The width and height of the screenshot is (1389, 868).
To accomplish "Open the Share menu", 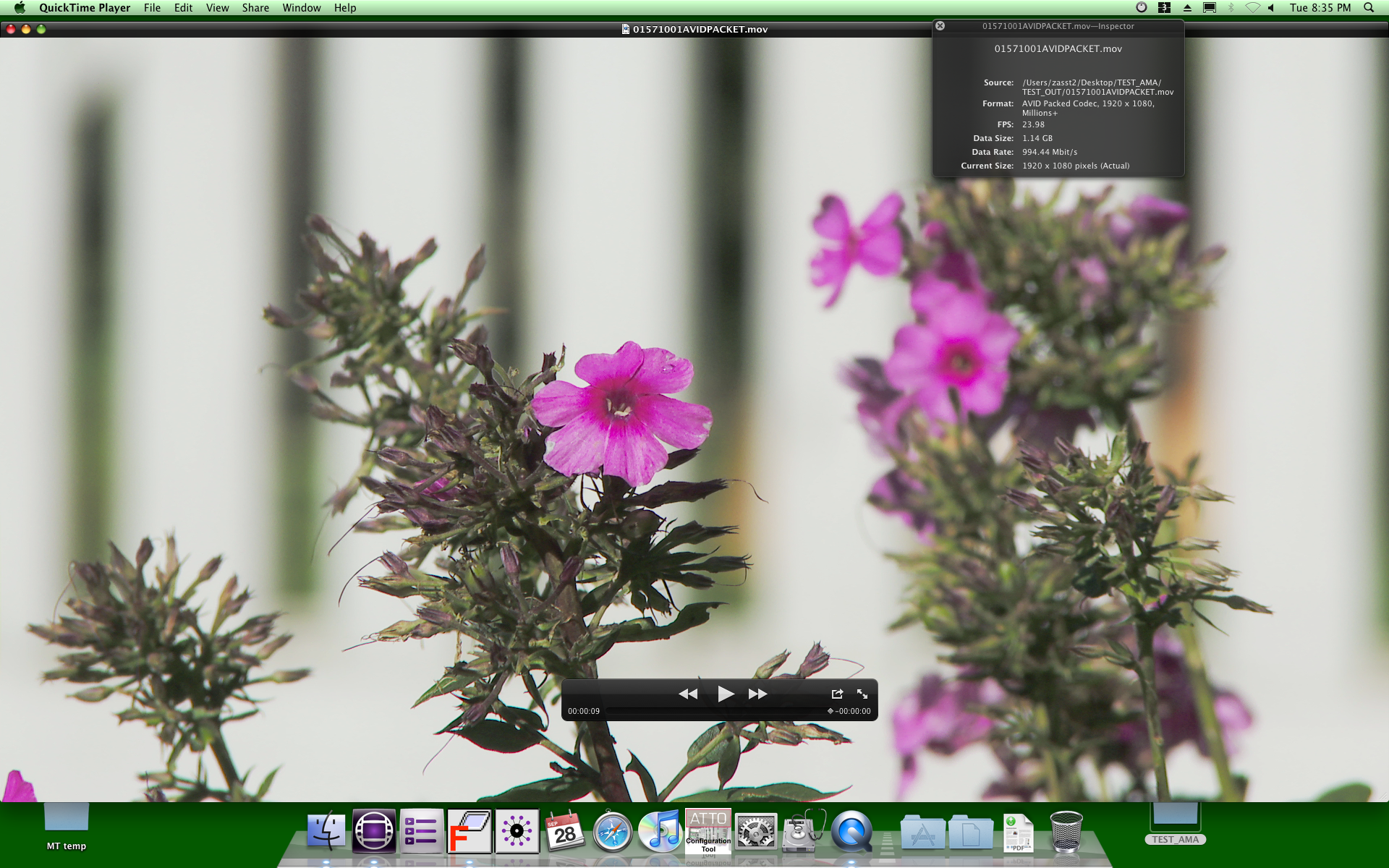I will tap(255, 8).
